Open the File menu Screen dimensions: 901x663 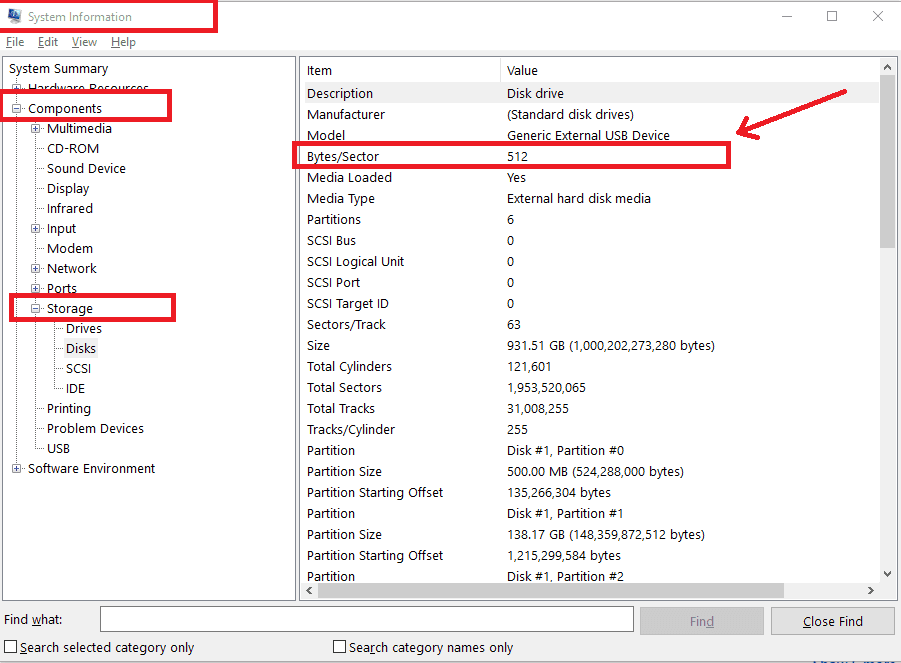click(15, 42)
